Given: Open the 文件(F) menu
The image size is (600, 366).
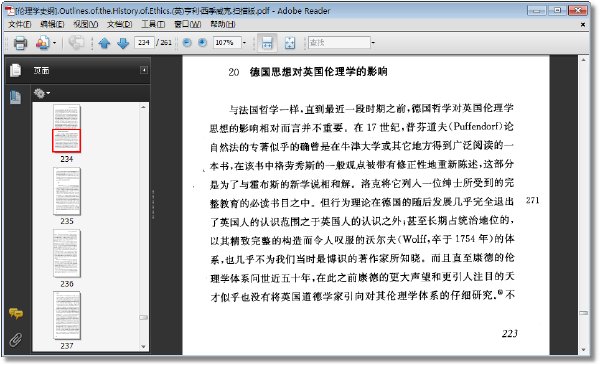Looking at the screenshot, I should [x=20, y=24].
